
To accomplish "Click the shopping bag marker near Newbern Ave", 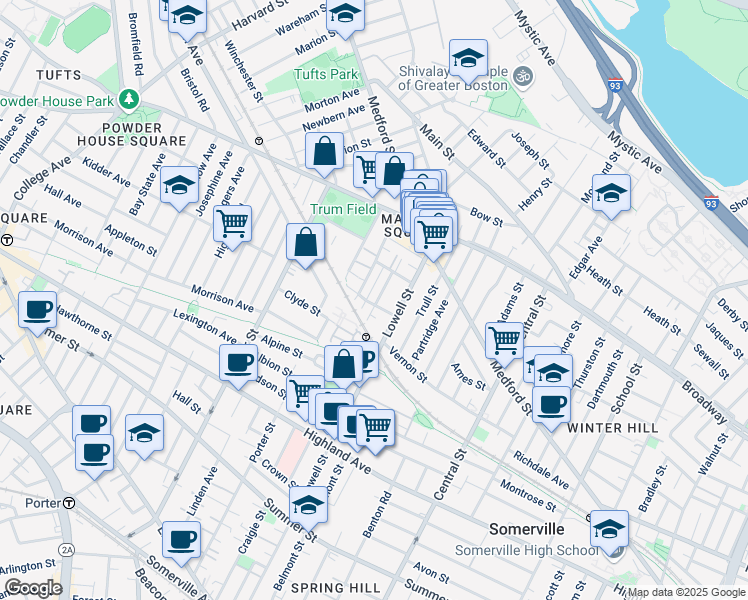I will (x=324, y=153).
